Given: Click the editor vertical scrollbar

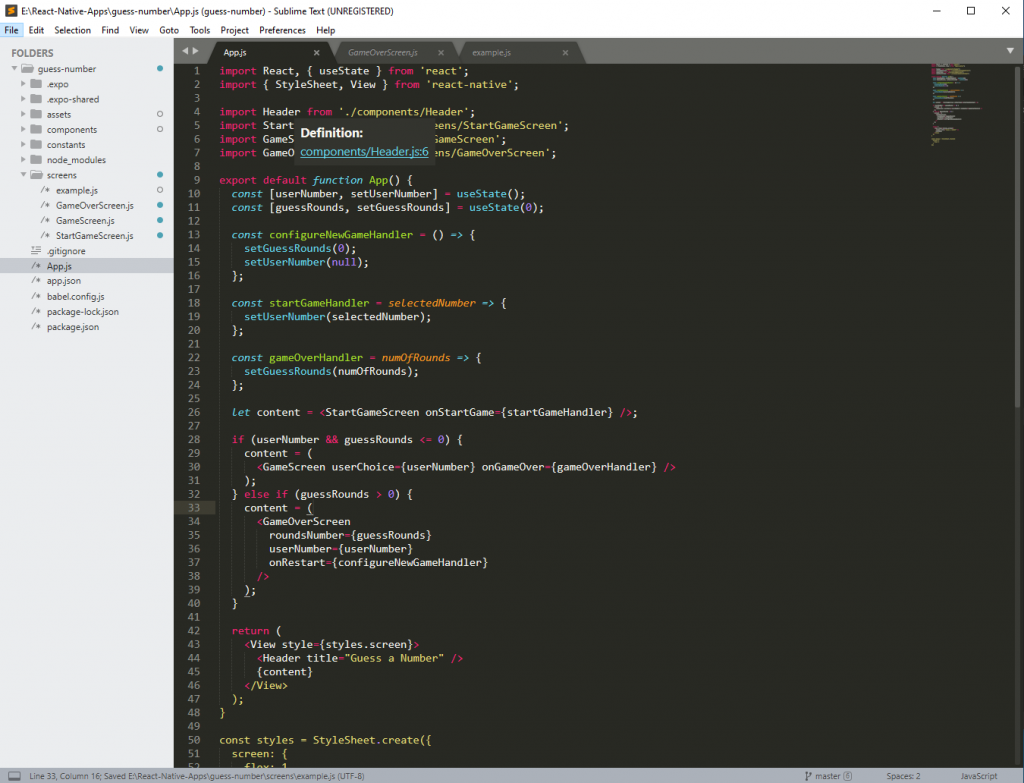Looking at the screenshot, I should pyautogui.click(x=1017, y=236).
